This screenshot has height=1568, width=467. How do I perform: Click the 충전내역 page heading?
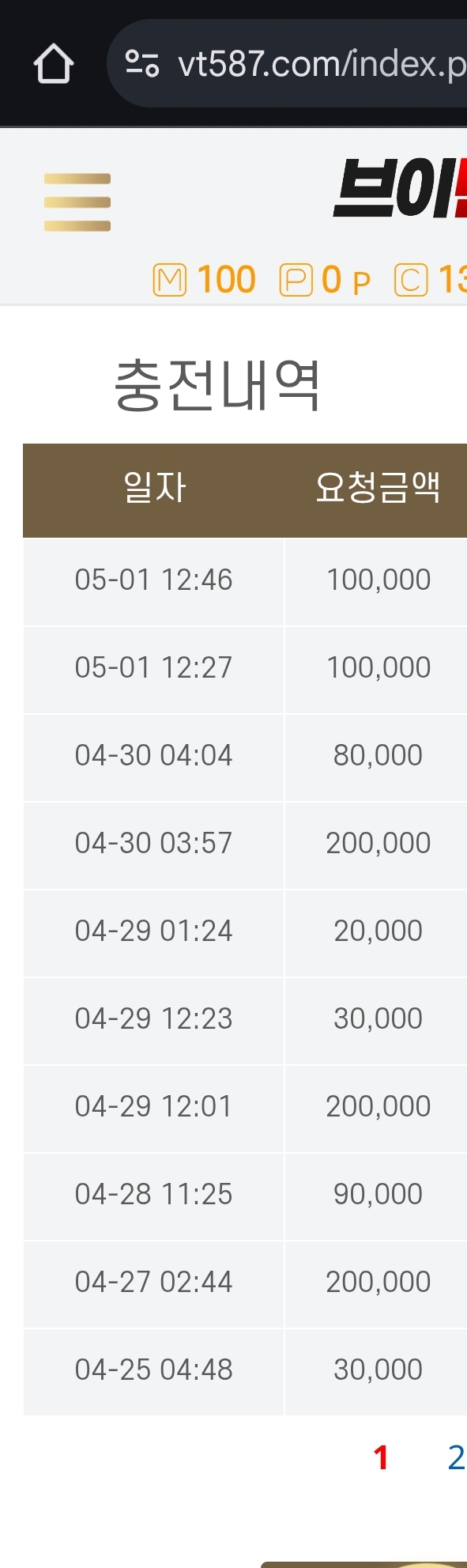click(x=217, y=385)
